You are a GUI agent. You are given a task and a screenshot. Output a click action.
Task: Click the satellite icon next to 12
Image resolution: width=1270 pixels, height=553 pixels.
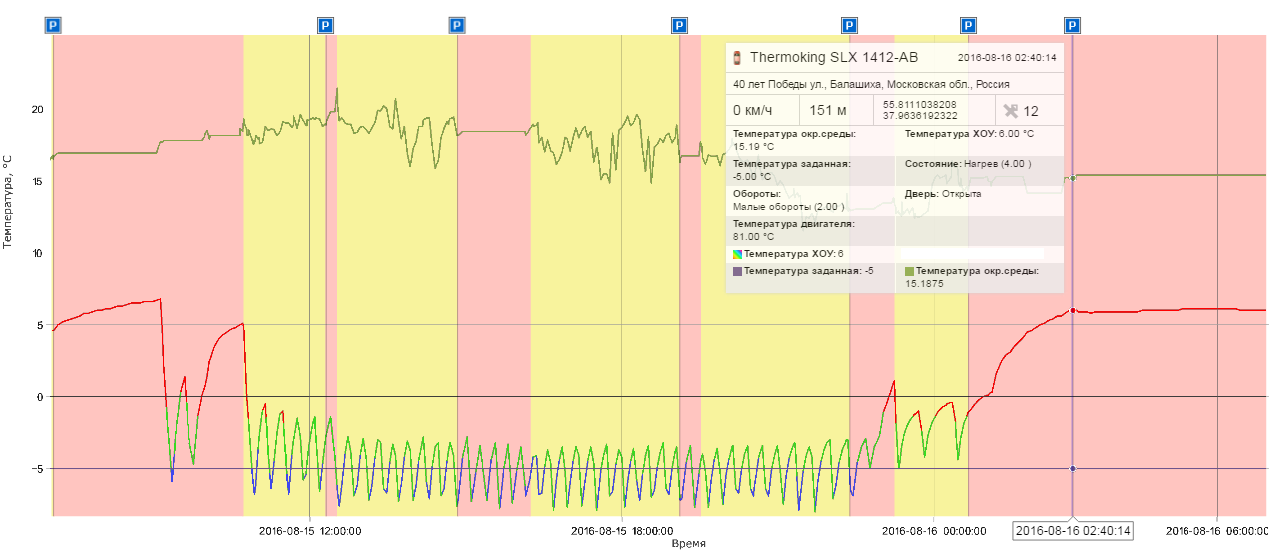click(1010, 111)
